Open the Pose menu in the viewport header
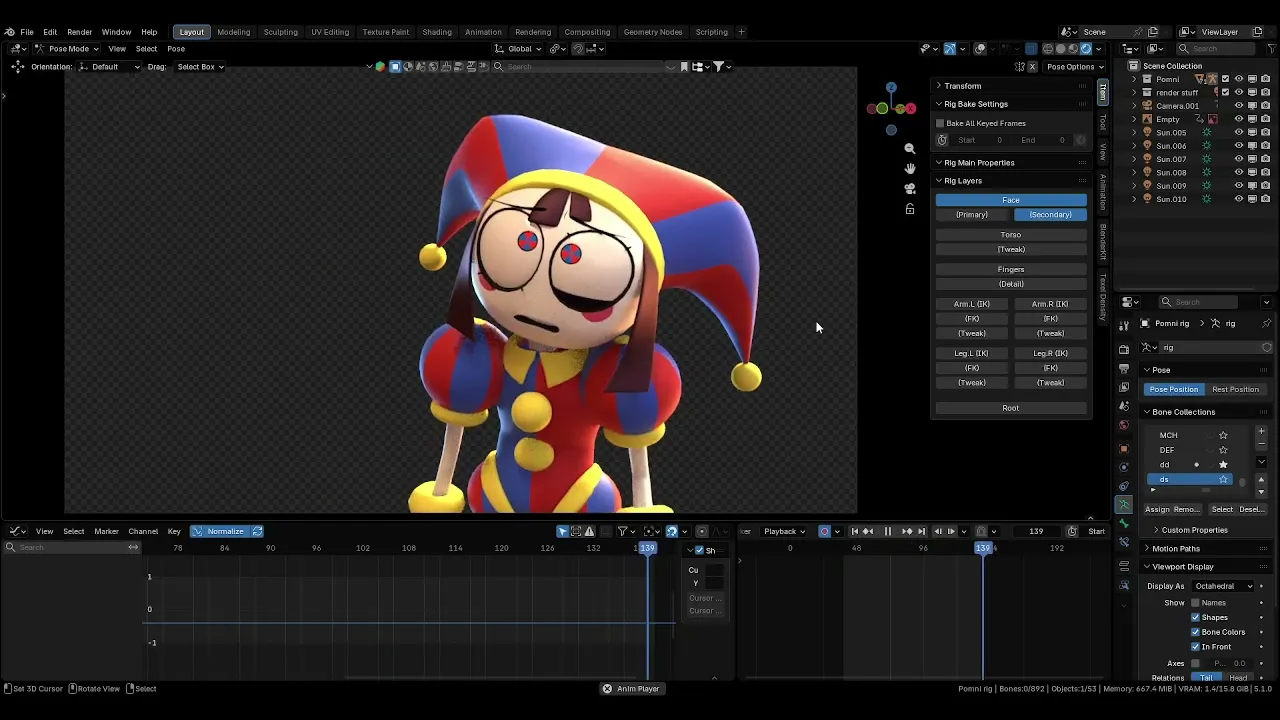 pyautogui.click(x=176, y=49)
